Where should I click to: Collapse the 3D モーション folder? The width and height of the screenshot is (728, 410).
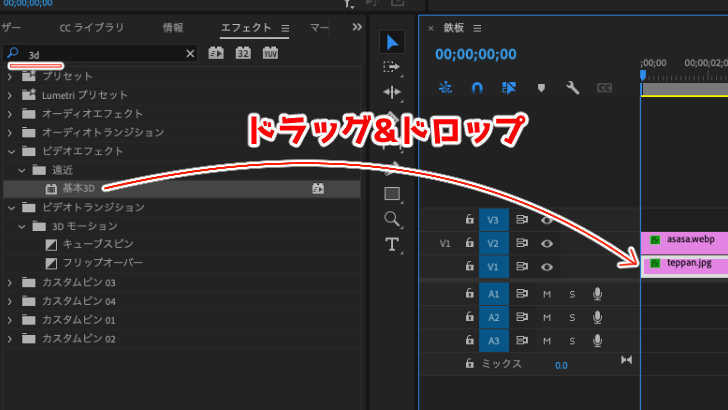coord(21,227)
